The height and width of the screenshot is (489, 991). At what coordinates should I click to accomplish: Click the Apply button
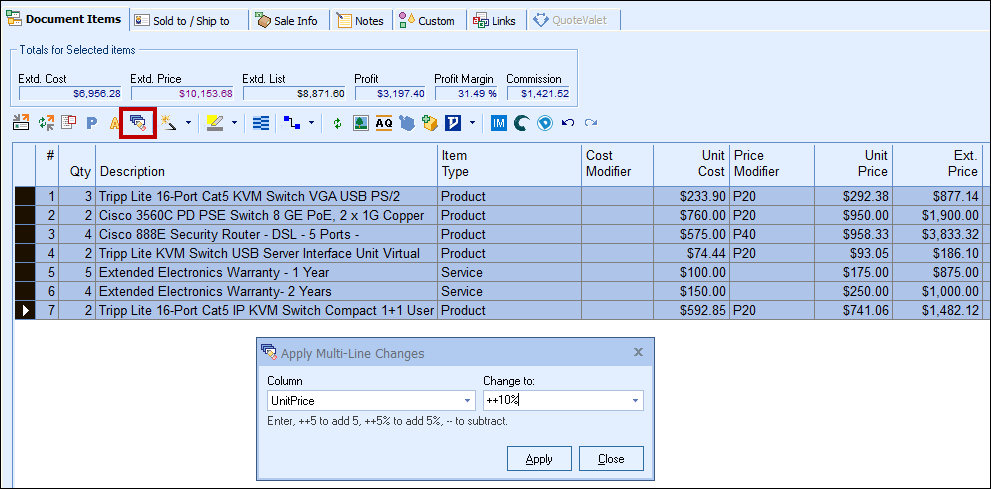539,459
